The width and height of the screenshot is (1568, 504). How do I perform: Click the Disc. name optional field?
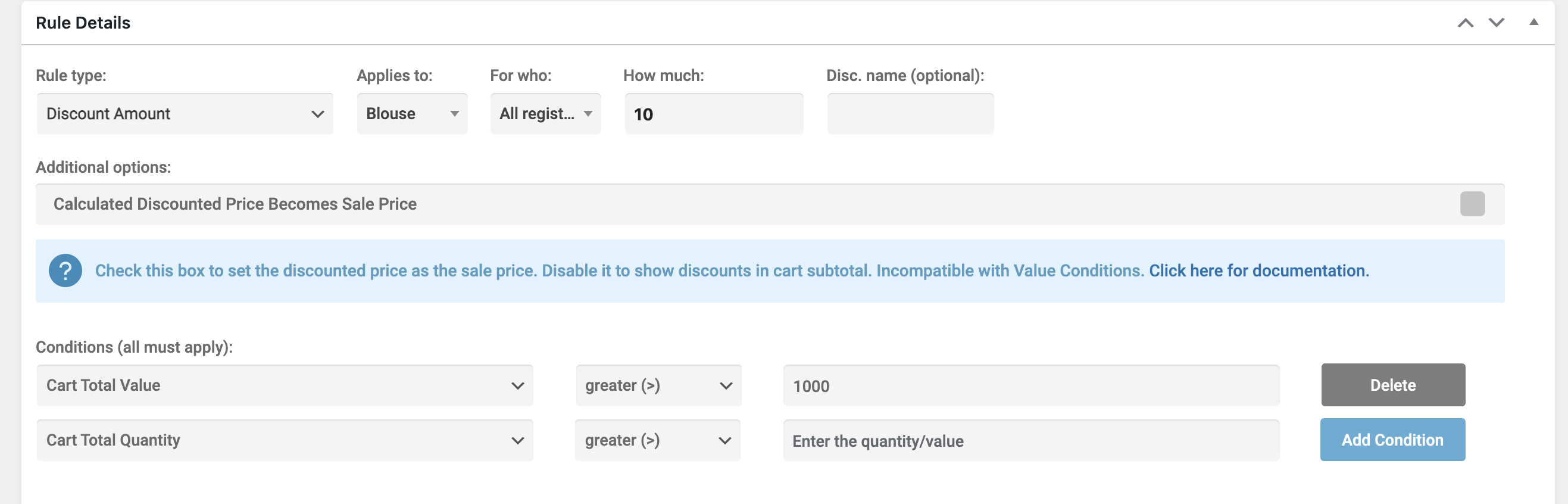click(x=910, y=114)
